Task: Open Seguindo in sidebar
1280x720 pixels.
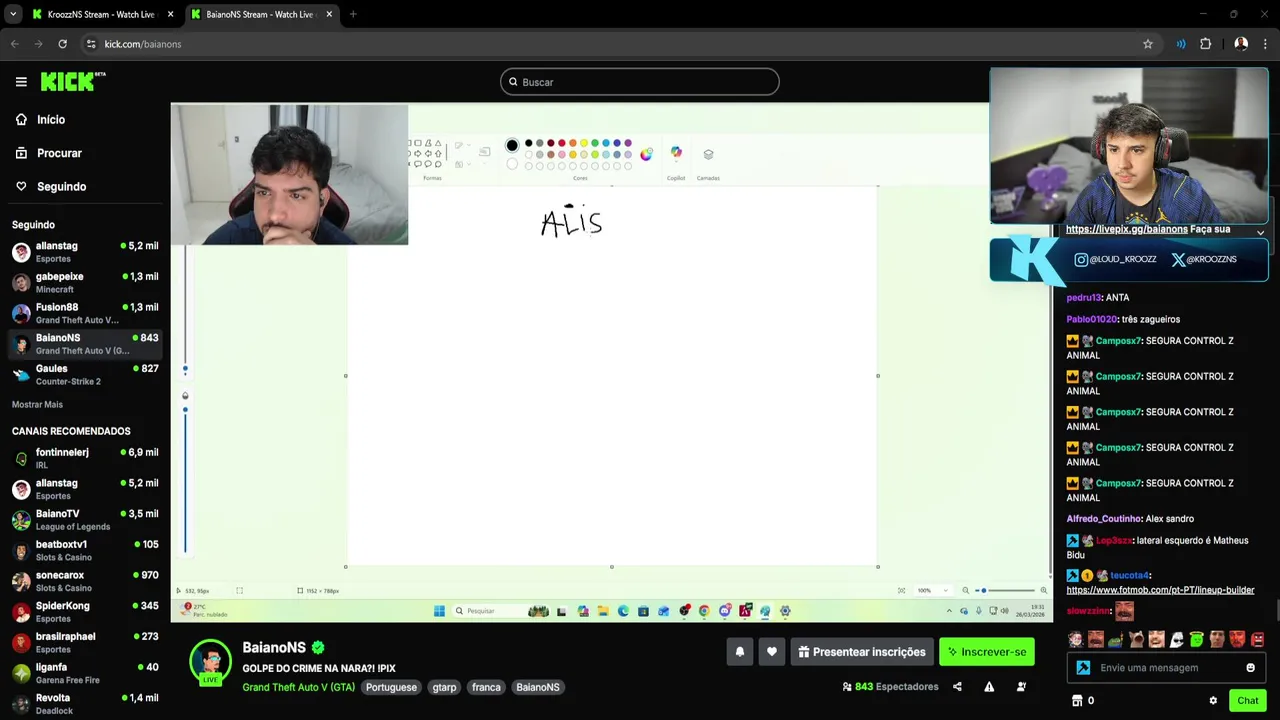Action: tap(61, 186)
